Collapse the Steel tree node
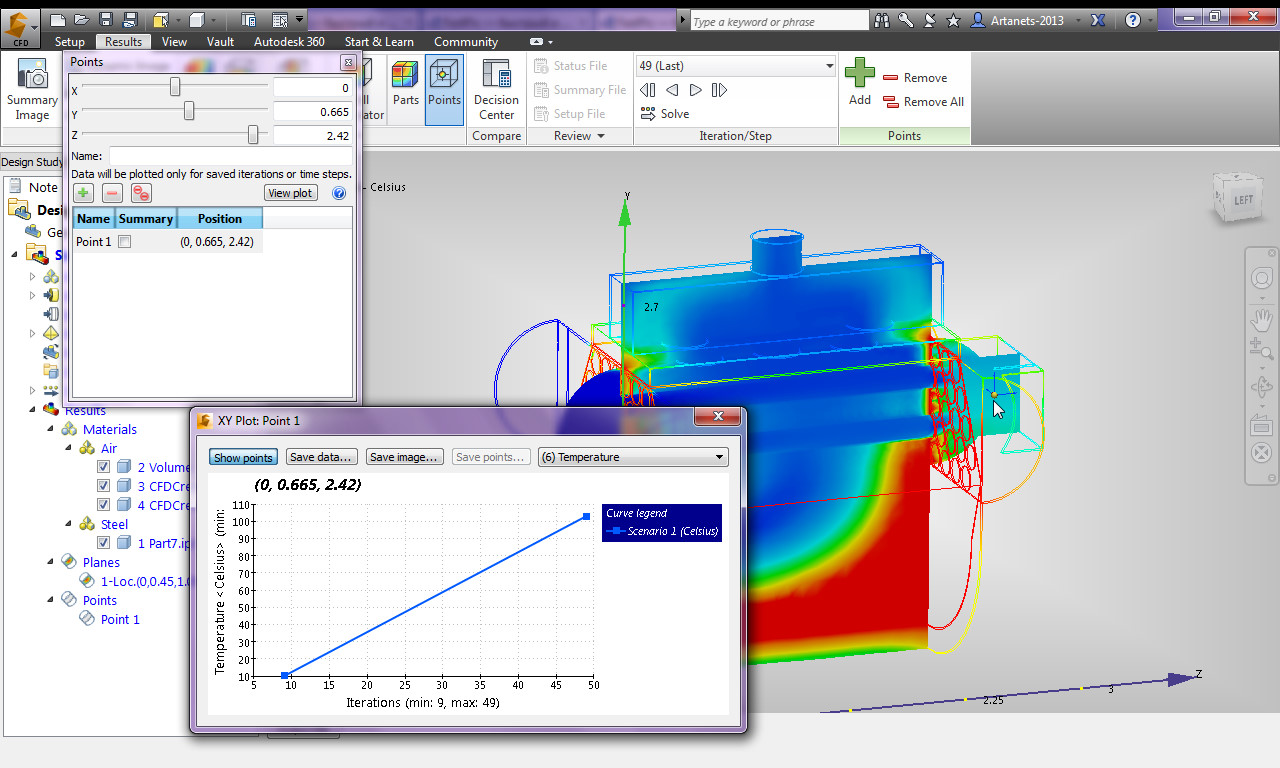1280x768 pixels. pyautogui.click(x=69, y=524)
